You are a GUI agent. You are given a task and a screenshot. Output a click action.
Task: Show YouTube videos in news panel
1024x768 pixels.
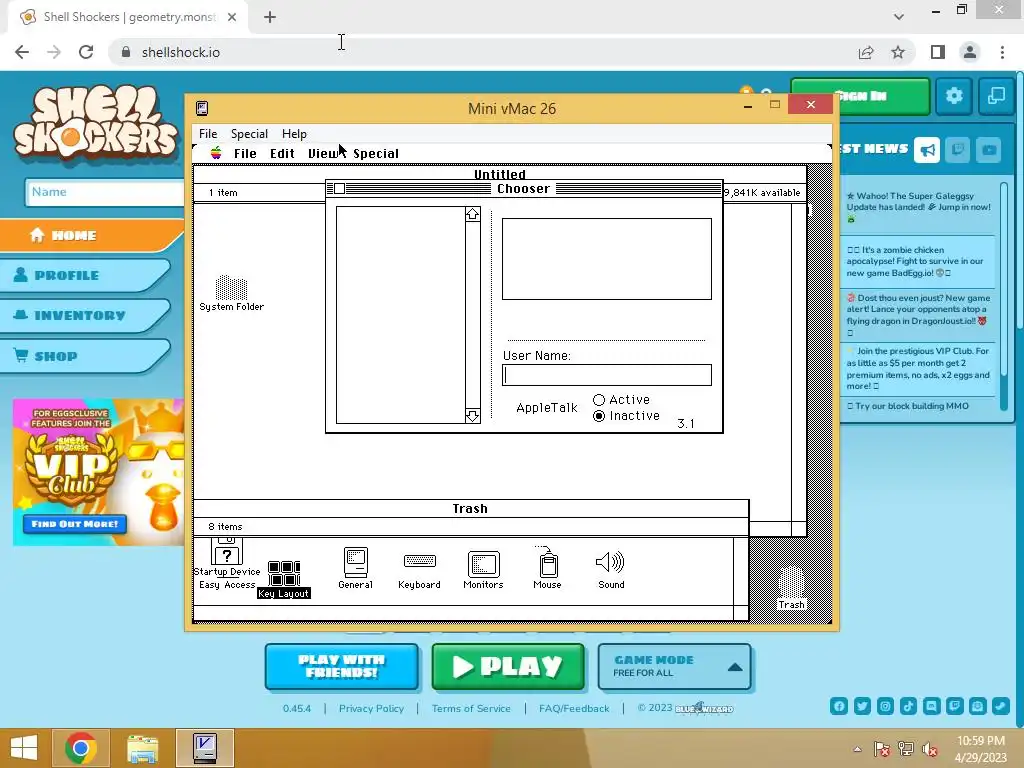989,150
